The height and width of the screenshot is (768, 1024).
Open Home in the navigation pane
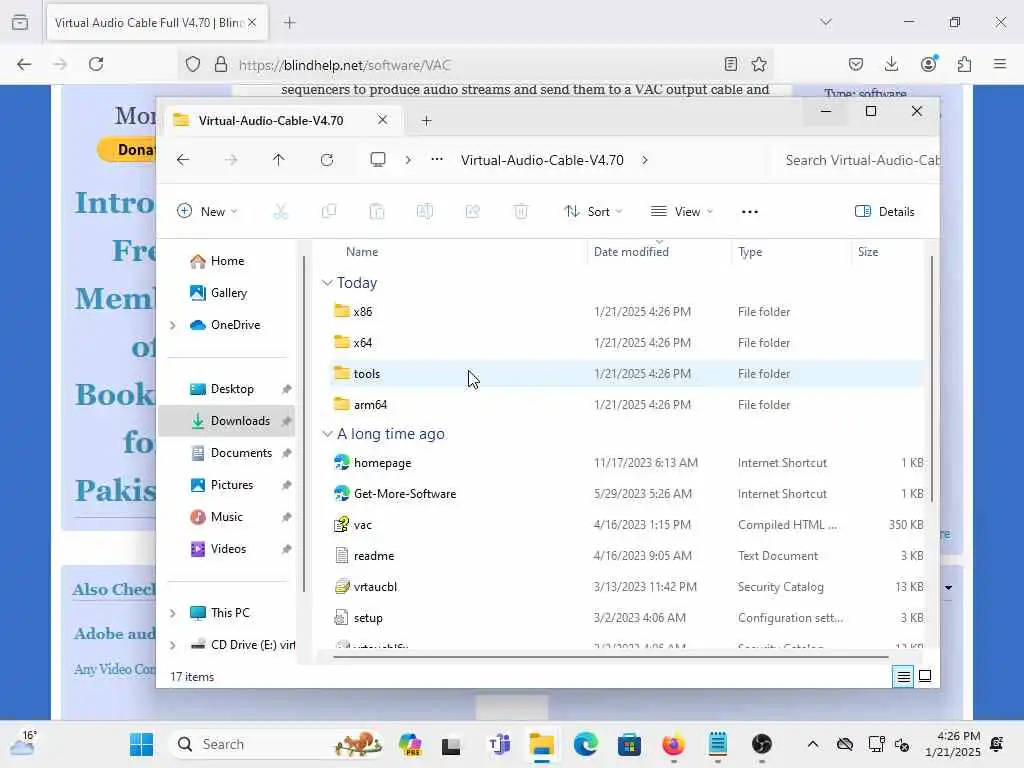click(x=227, y=261)
